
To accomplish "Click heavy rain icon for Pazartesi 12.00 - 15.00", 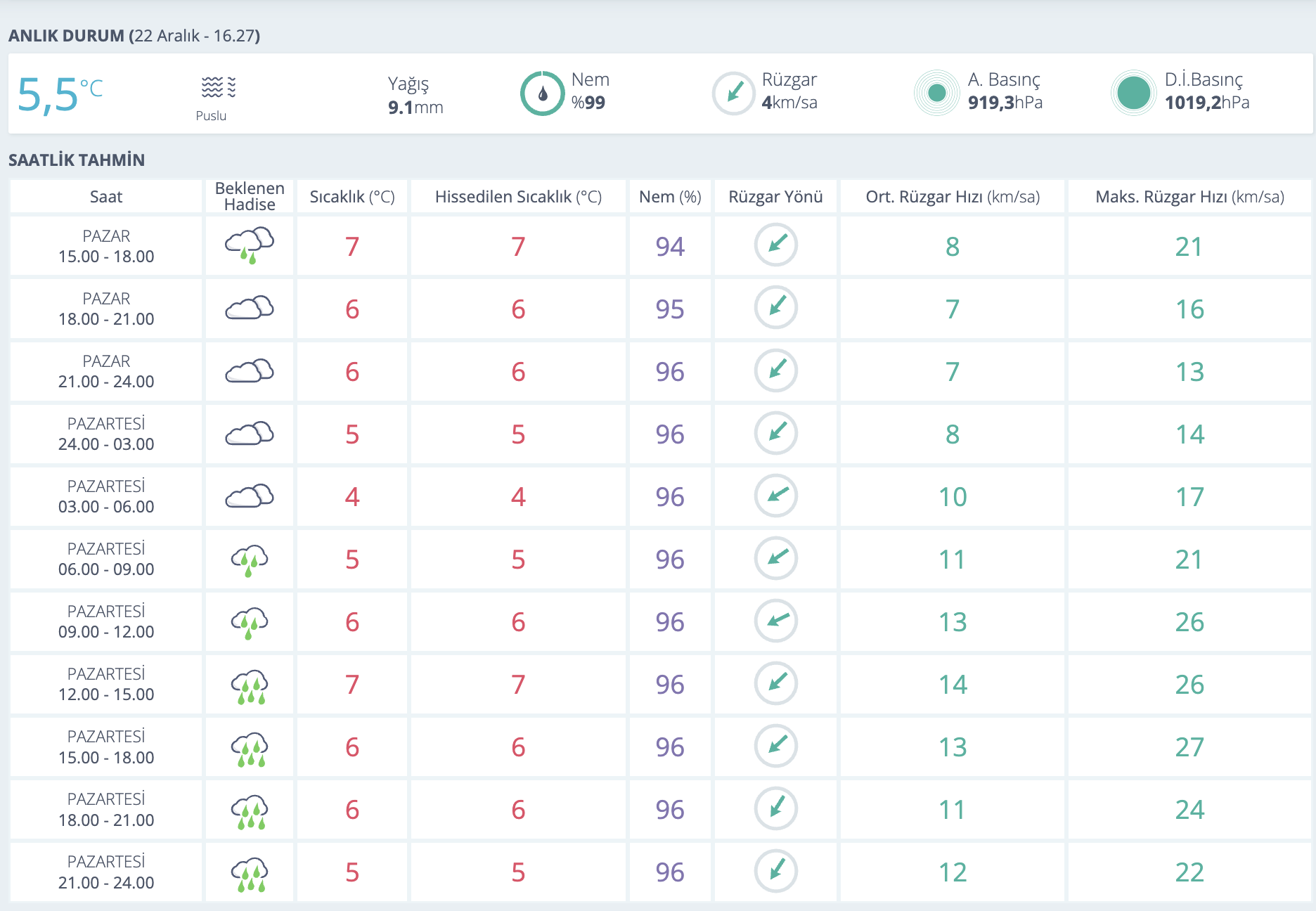I will (x=250, y=687).
